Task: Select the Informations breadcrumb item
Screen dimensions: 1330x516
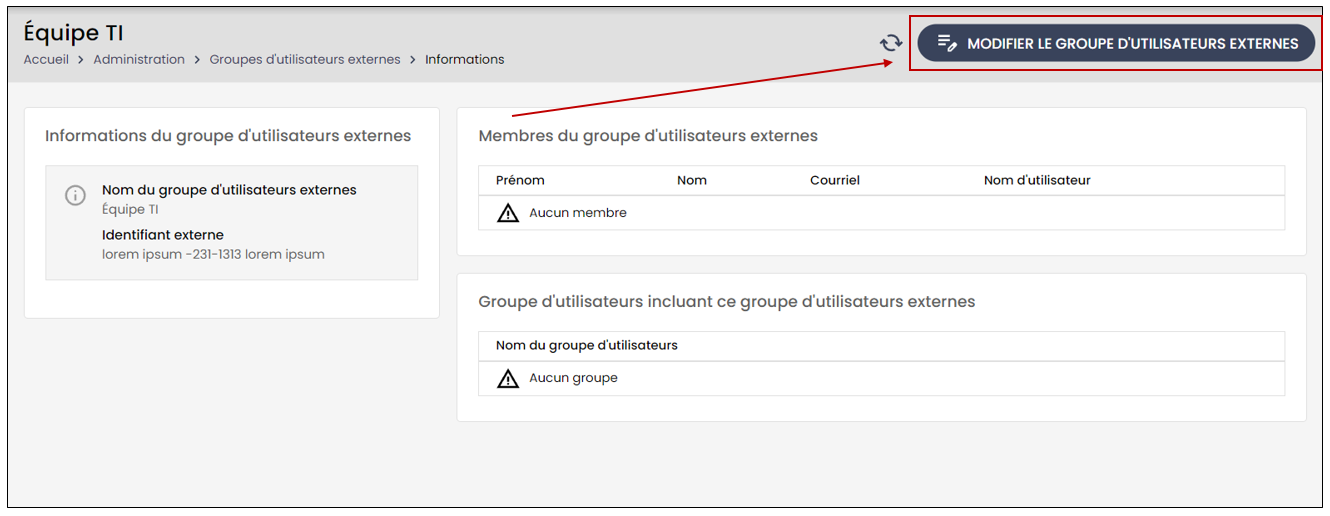Action: tap(465, 60)
